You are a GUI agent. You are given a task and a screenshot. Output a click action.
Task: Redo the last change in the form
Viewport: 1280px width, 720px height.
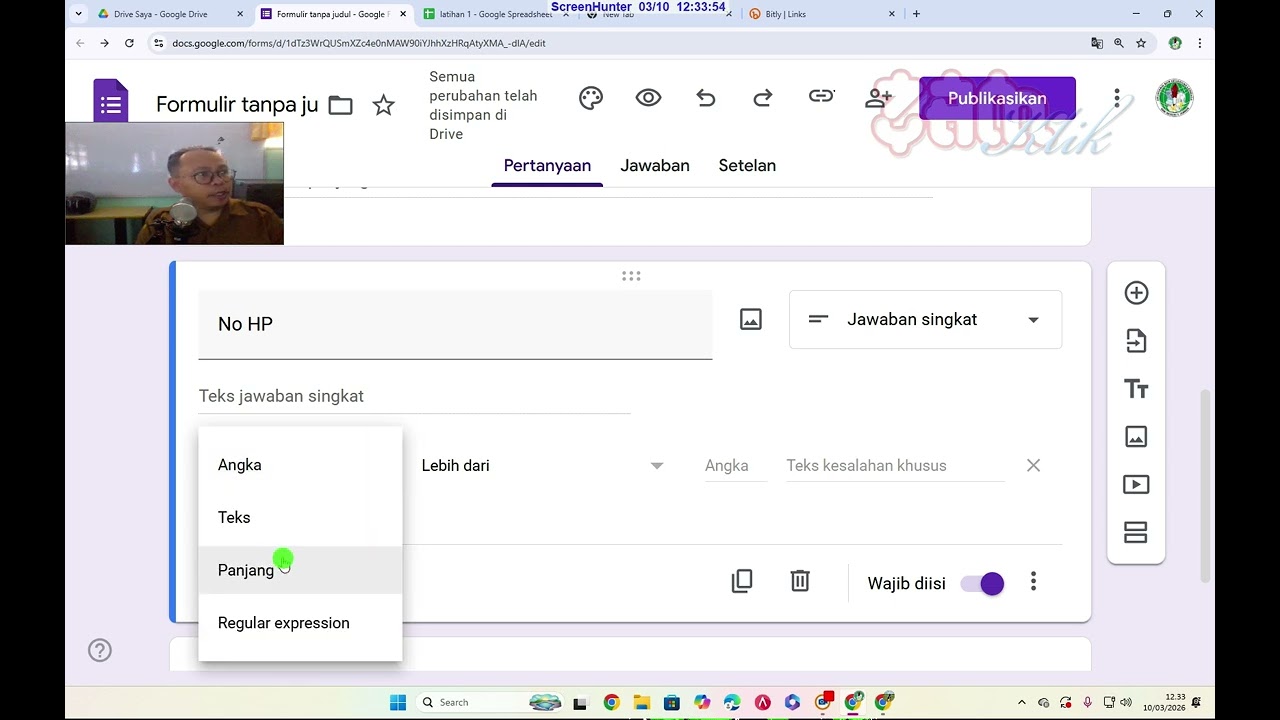coord(763,98)
